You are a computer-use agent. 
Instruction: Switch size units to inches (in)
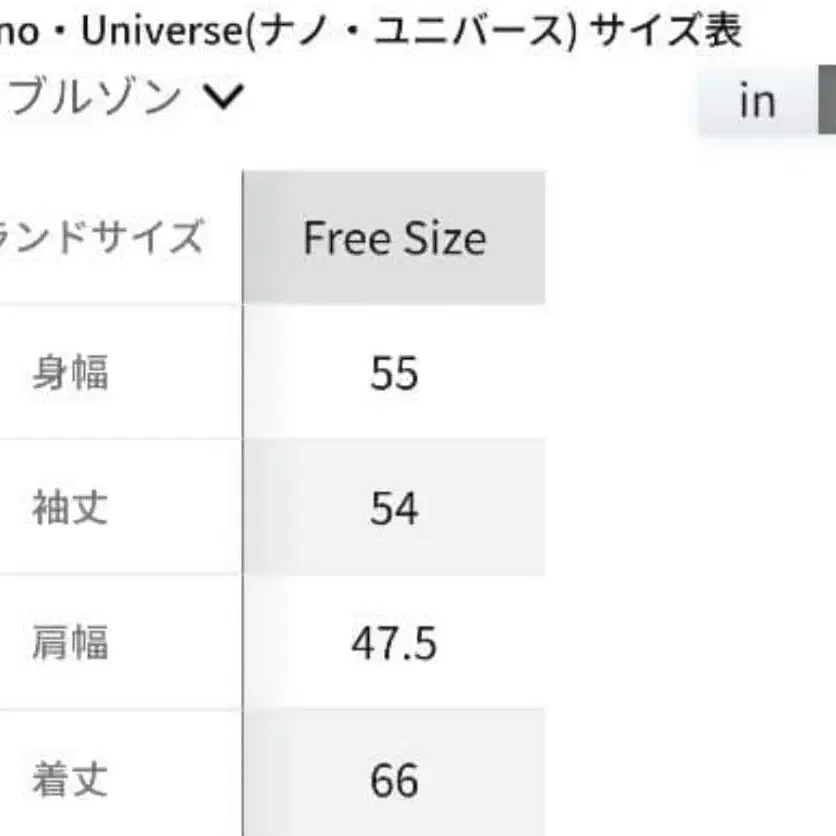pyautogui.click(x=757, y=100)
